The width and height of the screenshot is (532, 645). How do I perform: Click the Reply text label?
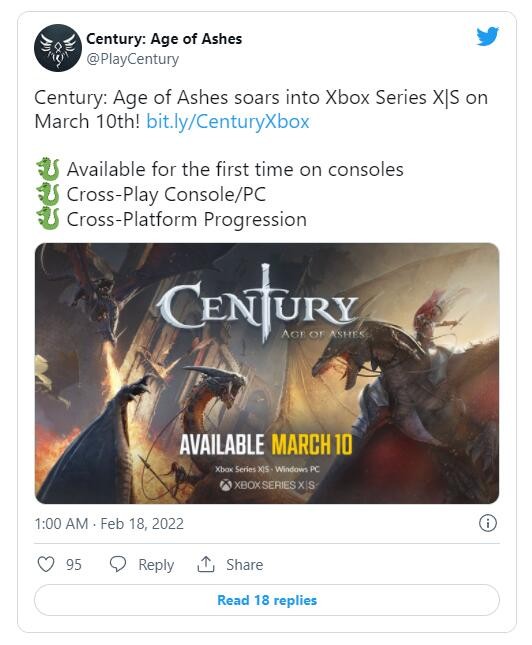156,565
